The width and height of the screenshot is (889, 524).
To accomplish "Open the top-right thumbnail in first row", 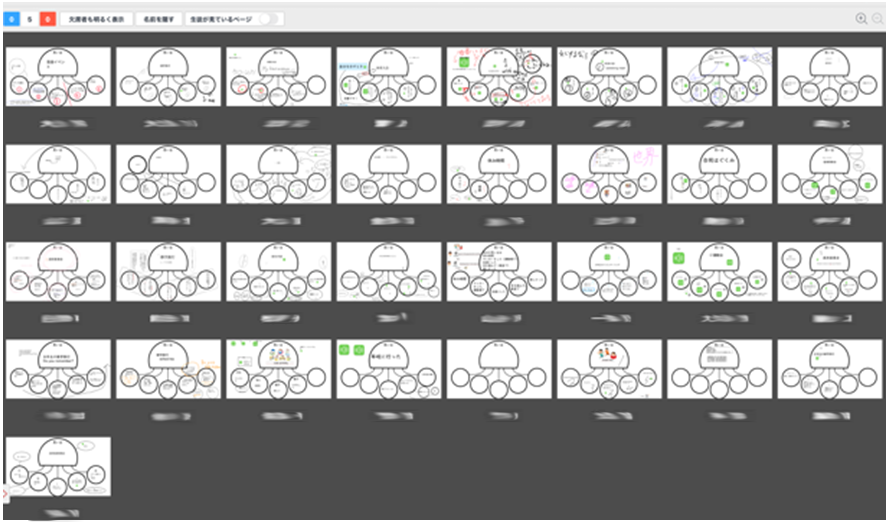I will [830, 77].
